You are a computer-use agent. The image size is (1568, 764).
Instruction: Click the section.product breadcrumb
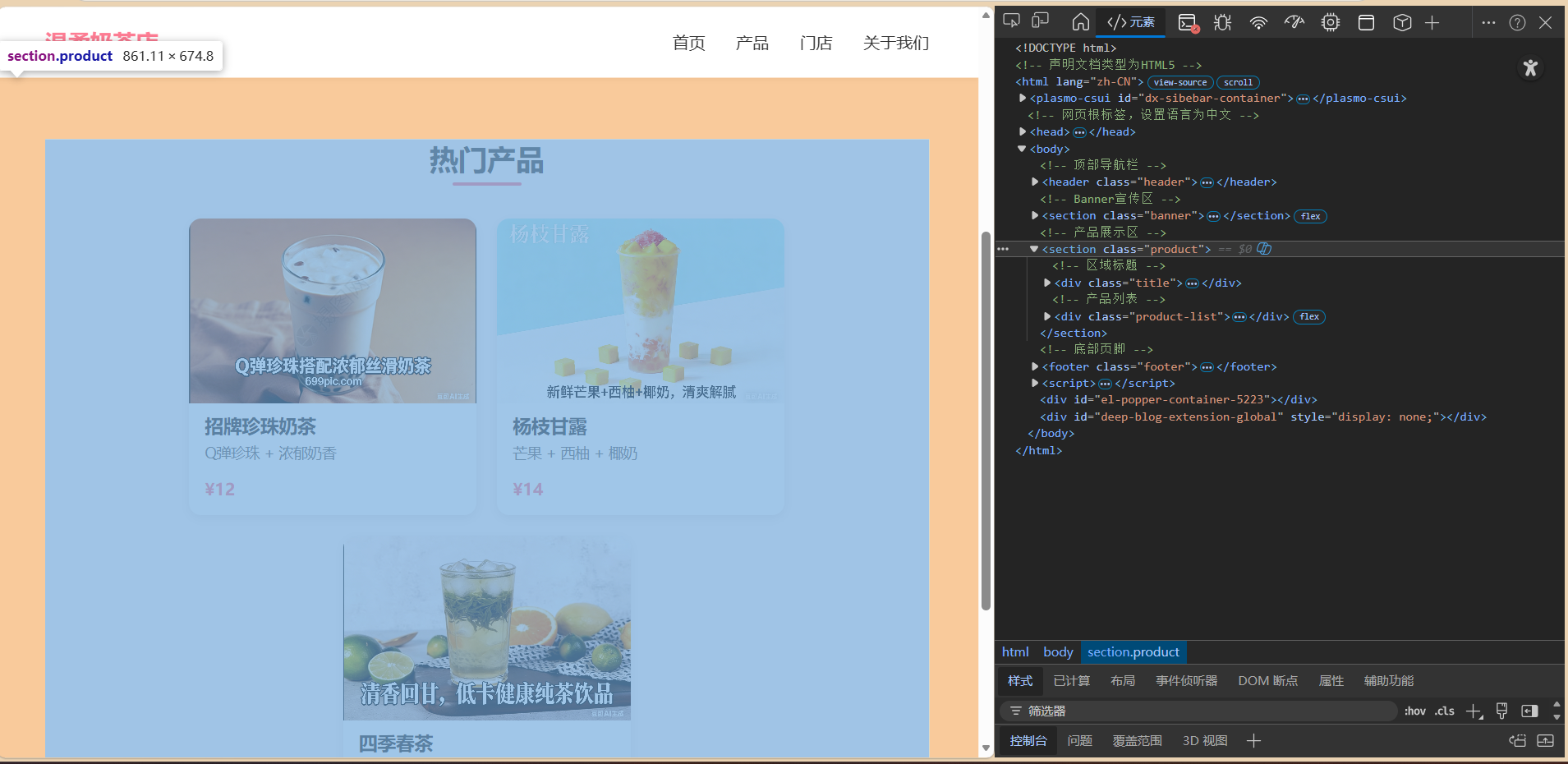pyautogui.click(x=1133, y=651)
